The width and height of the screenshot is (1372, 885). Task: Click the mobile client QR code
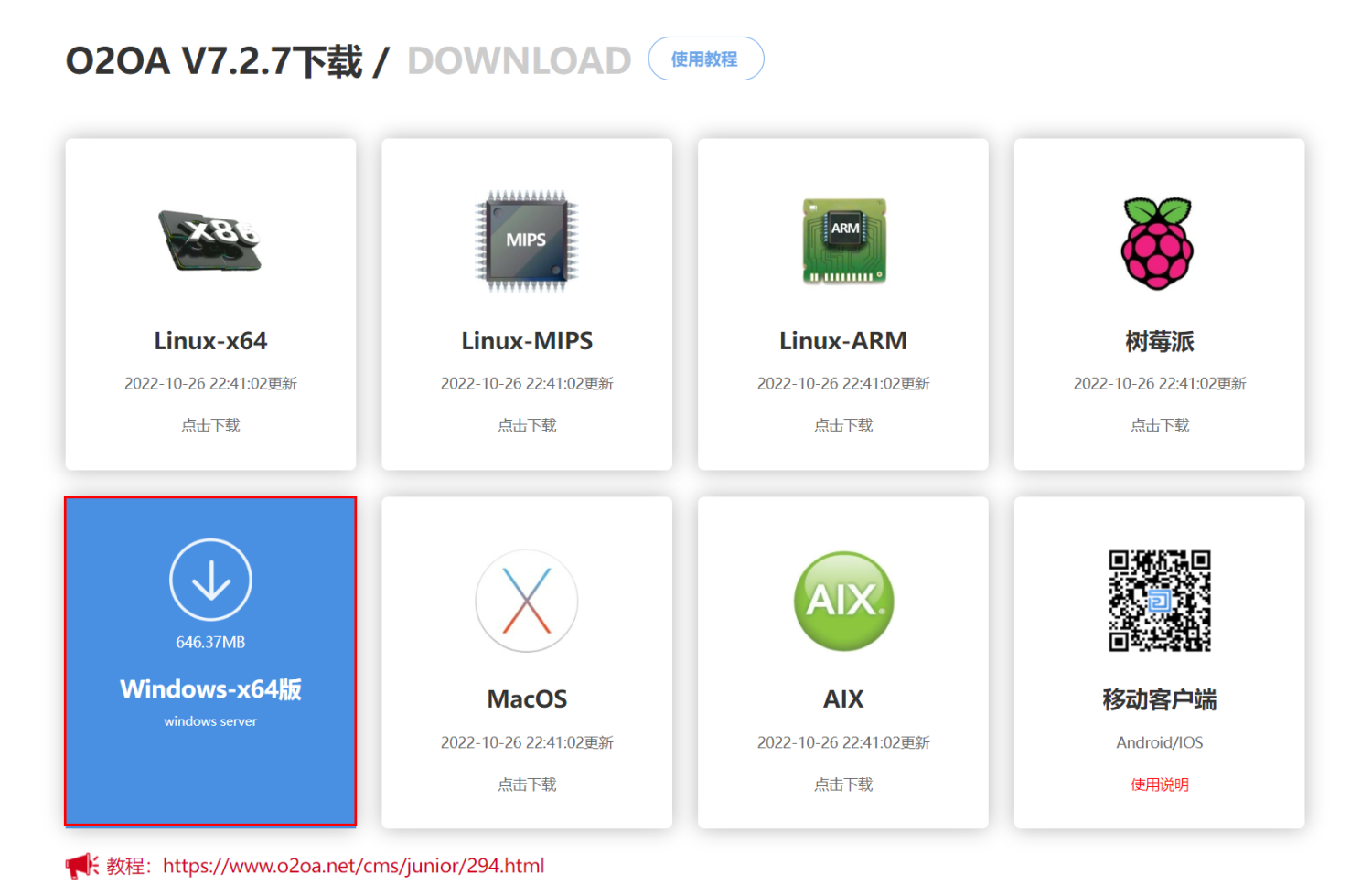click(x=1159, y=601)
